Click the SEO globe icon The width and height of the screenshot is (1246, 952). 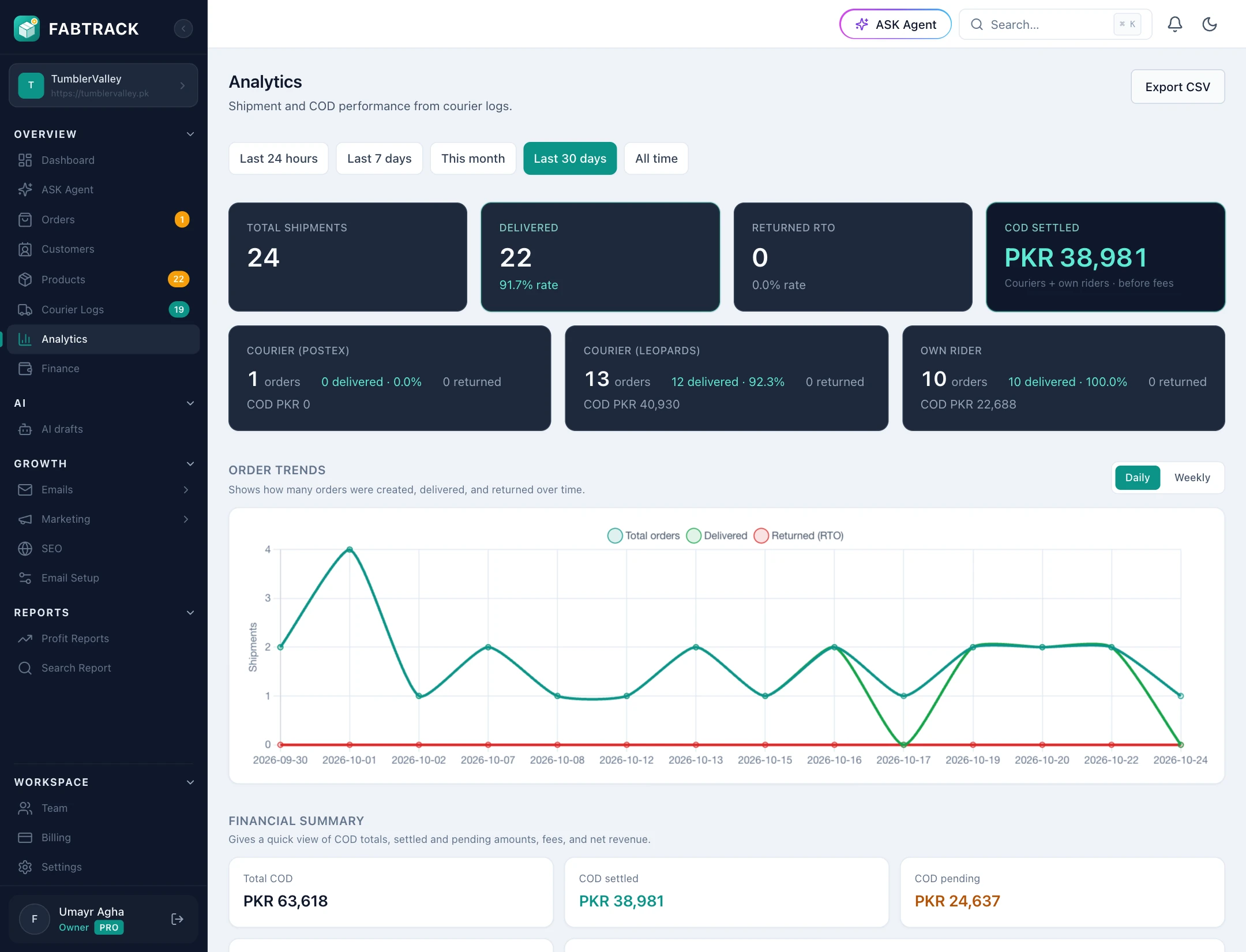click(25, 548)
